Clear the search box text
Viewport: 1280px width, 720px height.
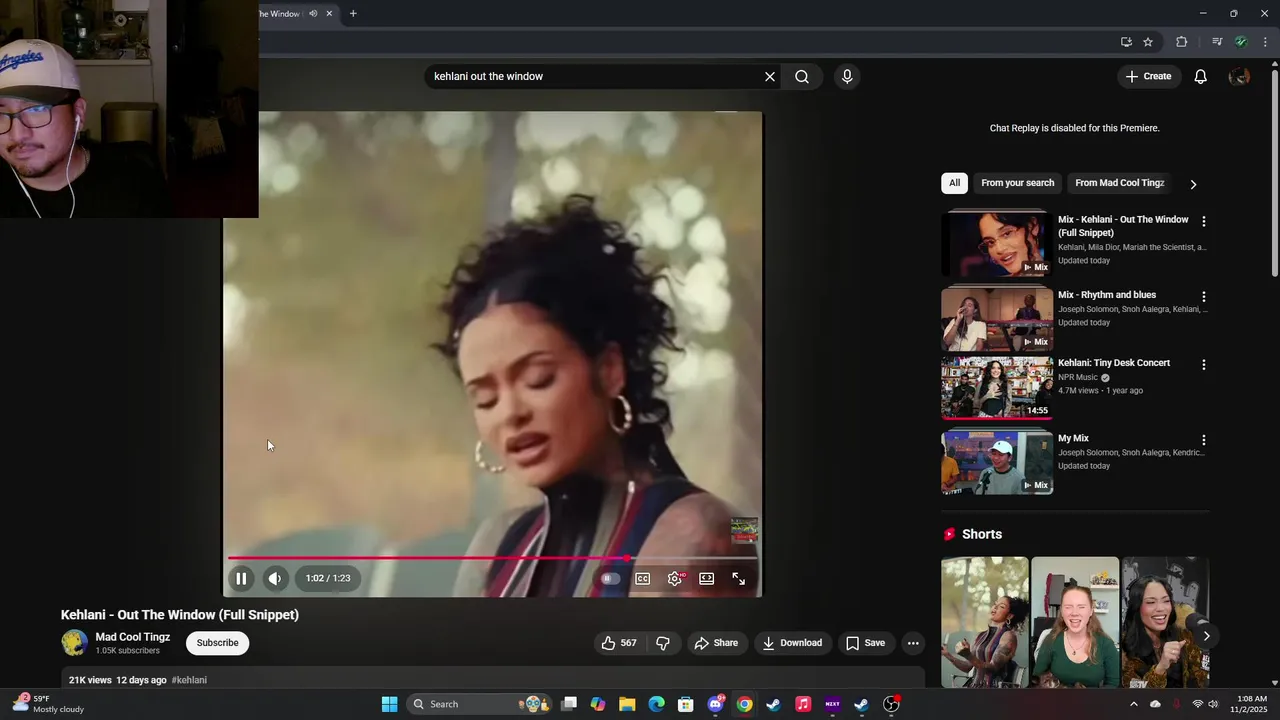click(770, 76)
